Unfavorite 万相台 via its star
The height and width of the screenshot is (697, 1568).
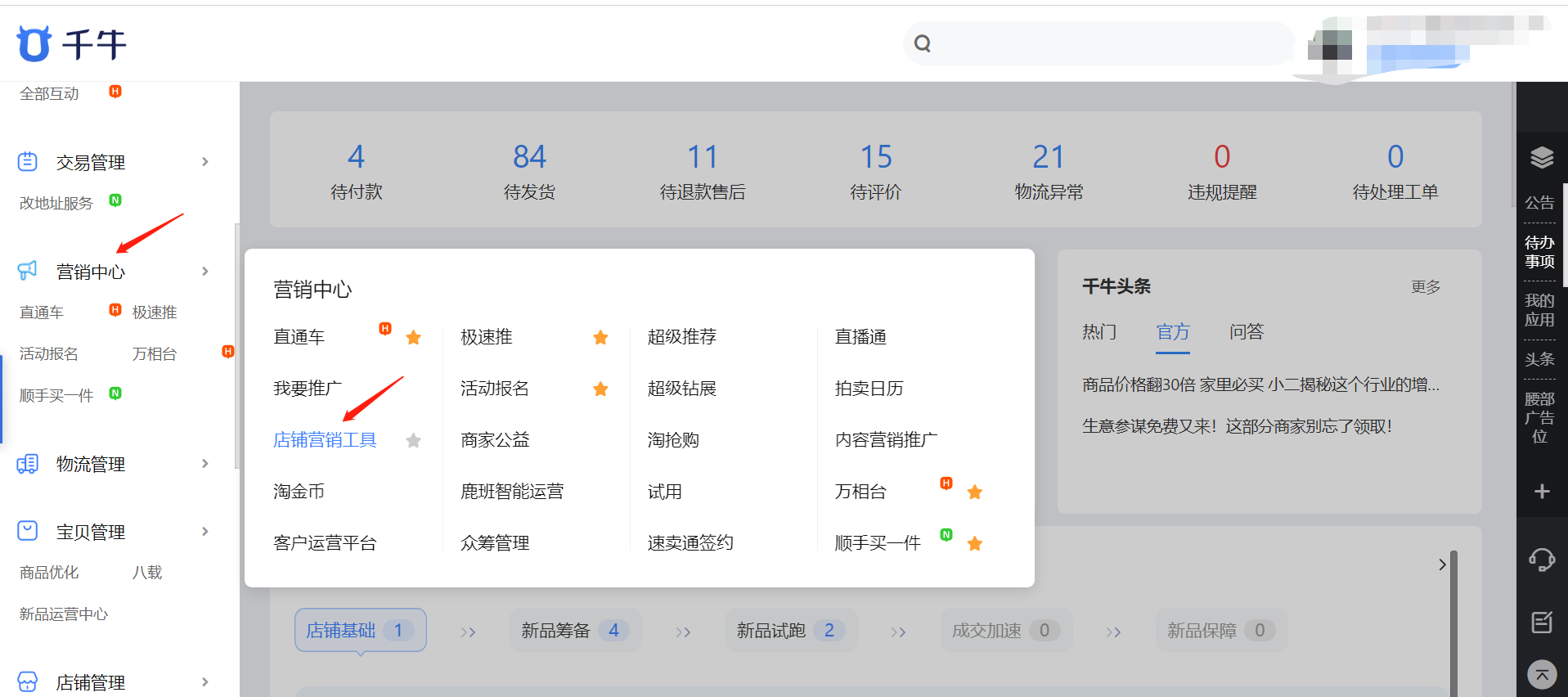[975, 492]
